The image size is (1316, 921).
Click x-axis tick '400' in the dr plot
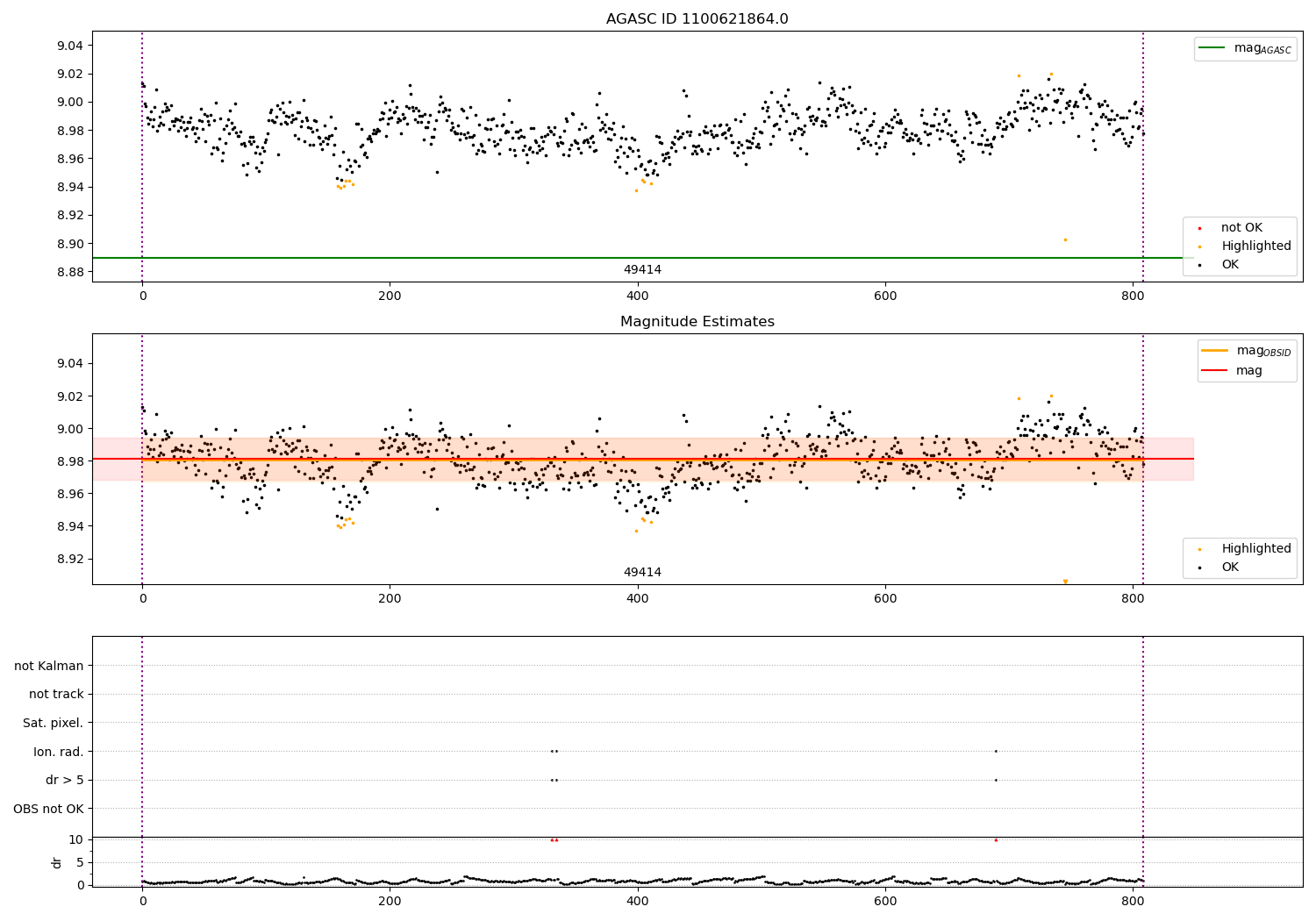tap(638, 900)
